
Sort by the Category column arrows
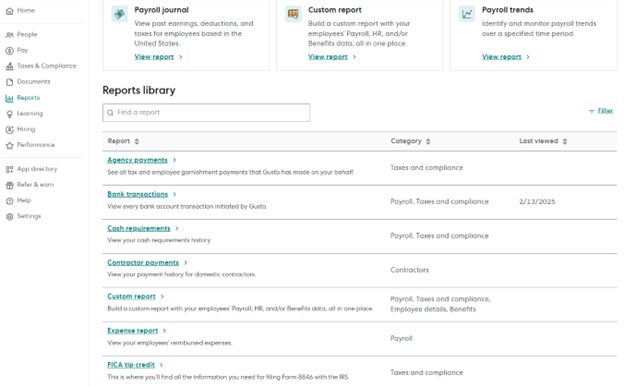[428, 141]
